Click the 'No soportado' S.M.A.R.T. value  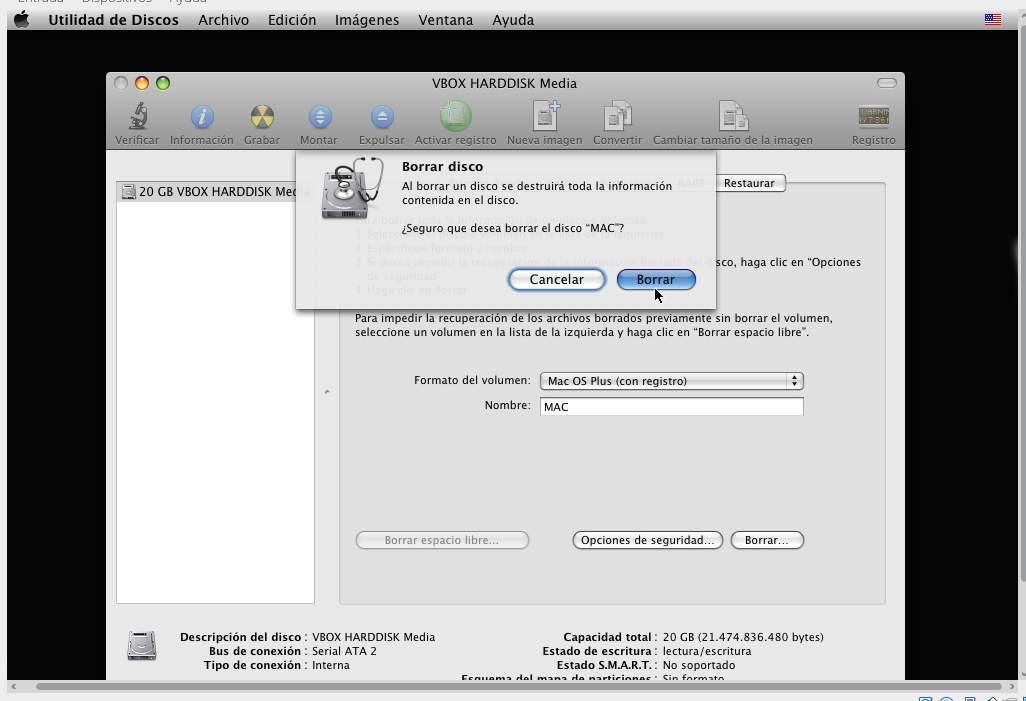coord(699,665)
